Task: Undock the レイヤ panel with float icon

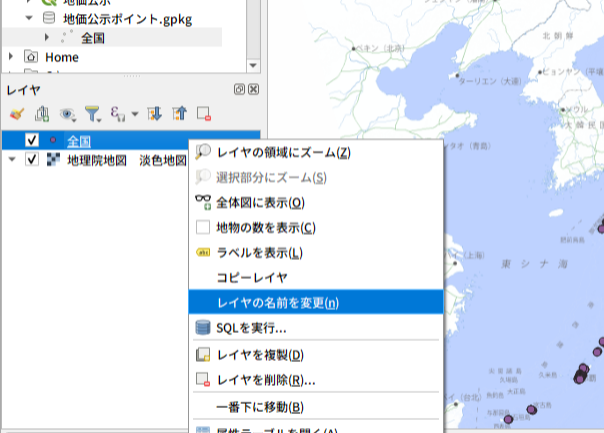Action: [240, 90]
